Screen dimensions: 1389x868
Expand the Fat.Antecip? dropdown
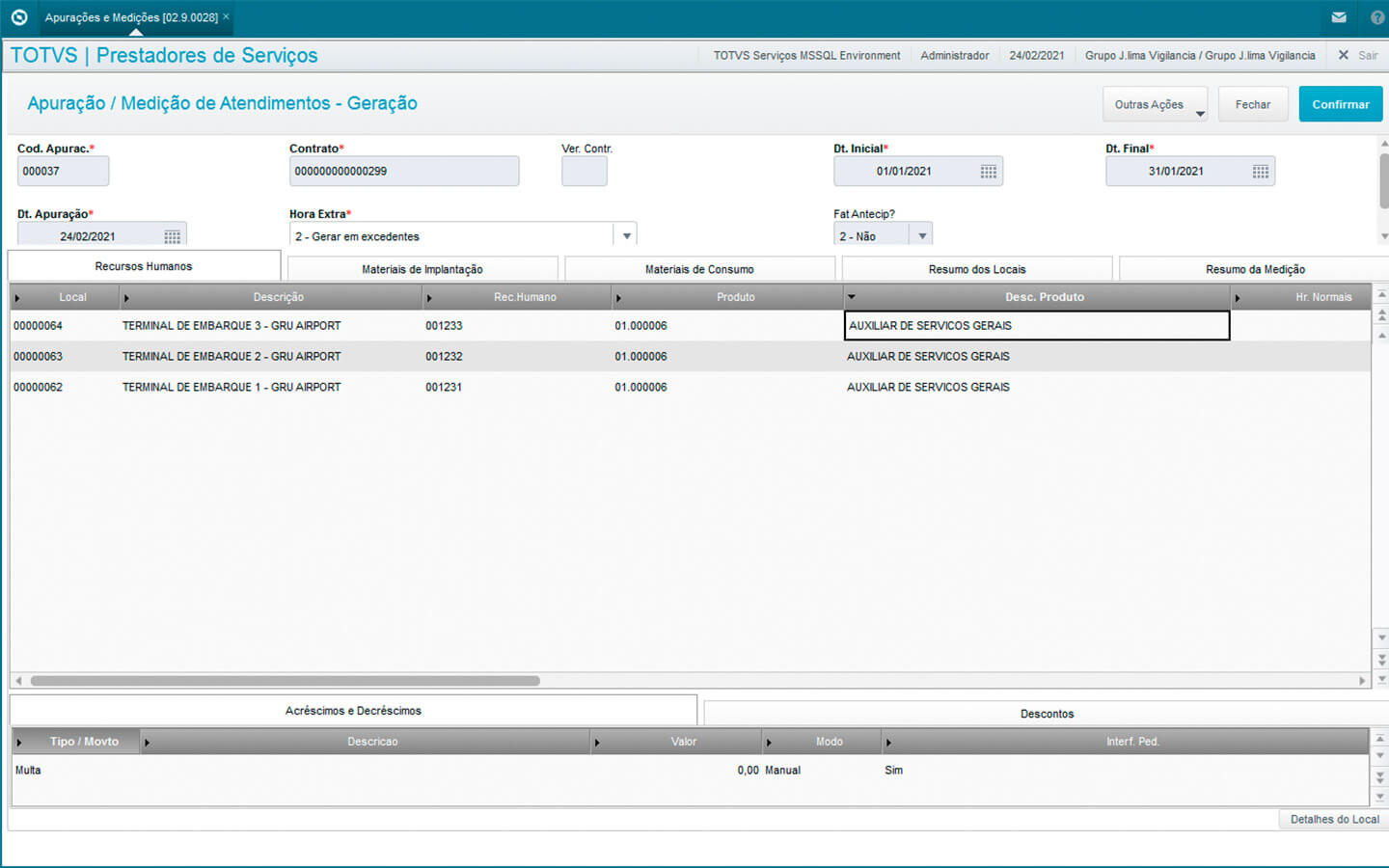pyautogui.click(x=921, y=236)
